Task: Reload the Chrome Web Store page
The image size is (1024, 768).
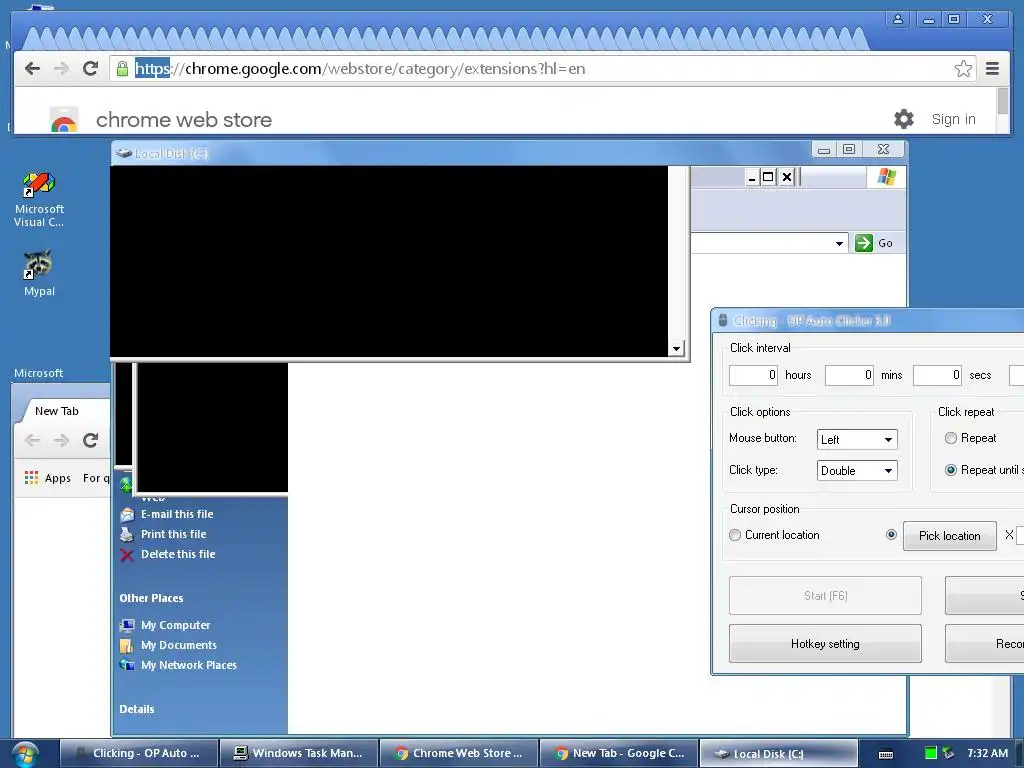Action: 91,69
